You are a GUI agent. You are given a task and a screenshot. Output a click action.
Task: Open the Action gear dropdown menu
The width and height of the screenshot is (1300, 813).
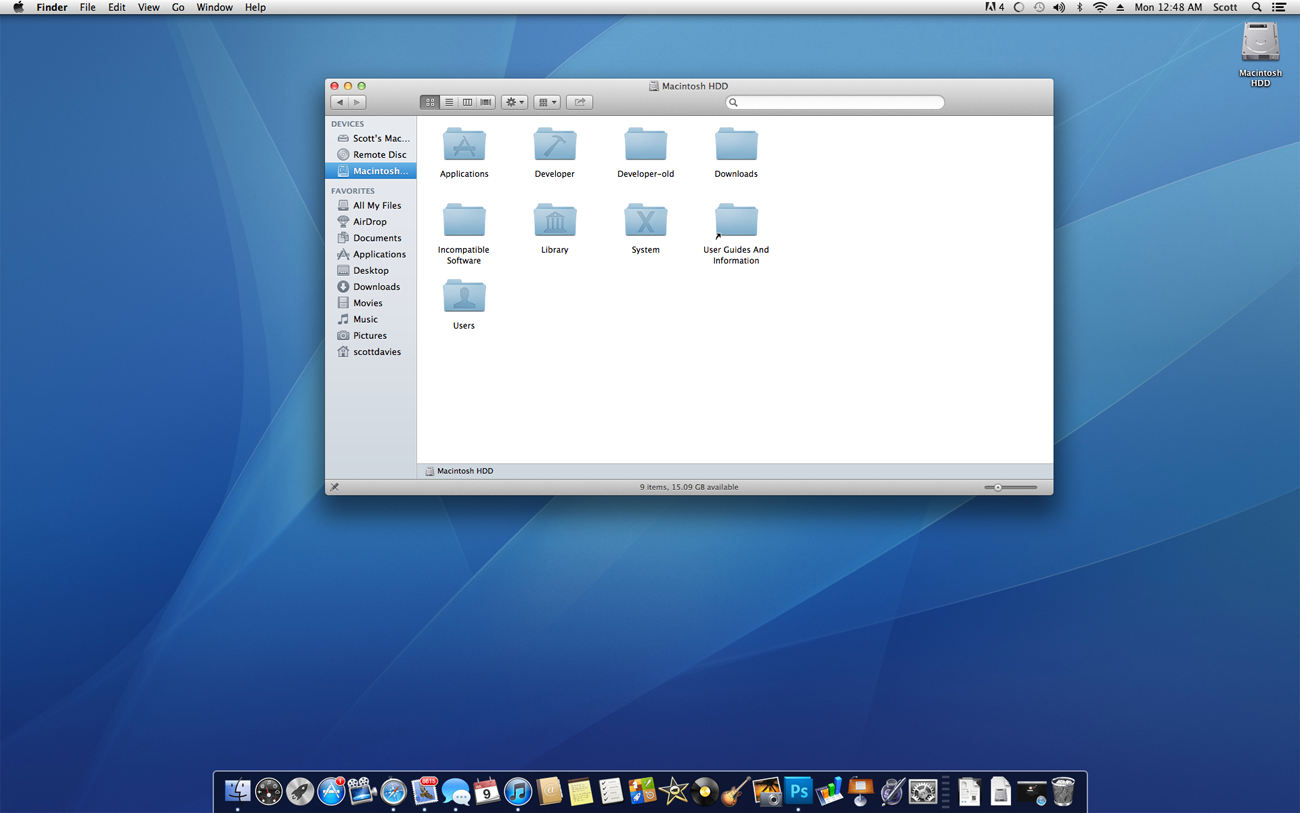514,102
